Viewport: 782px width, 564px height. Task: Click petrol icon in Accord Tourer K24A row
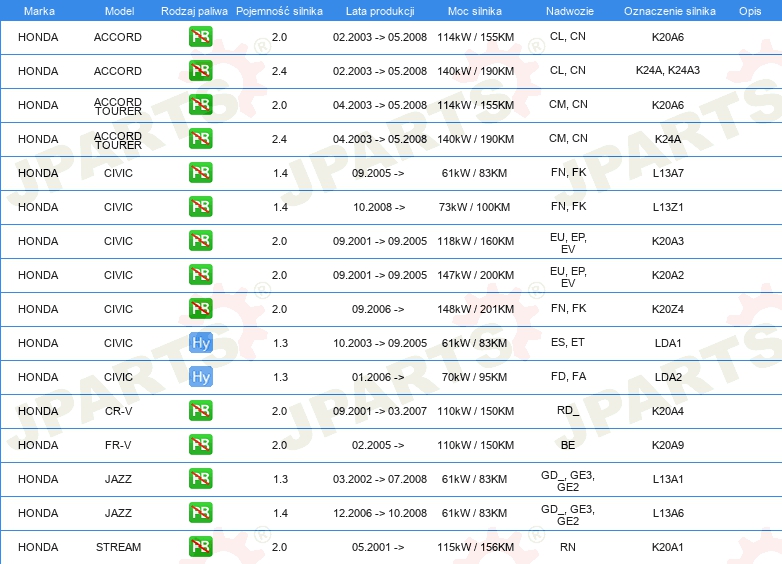click(200, 138)
